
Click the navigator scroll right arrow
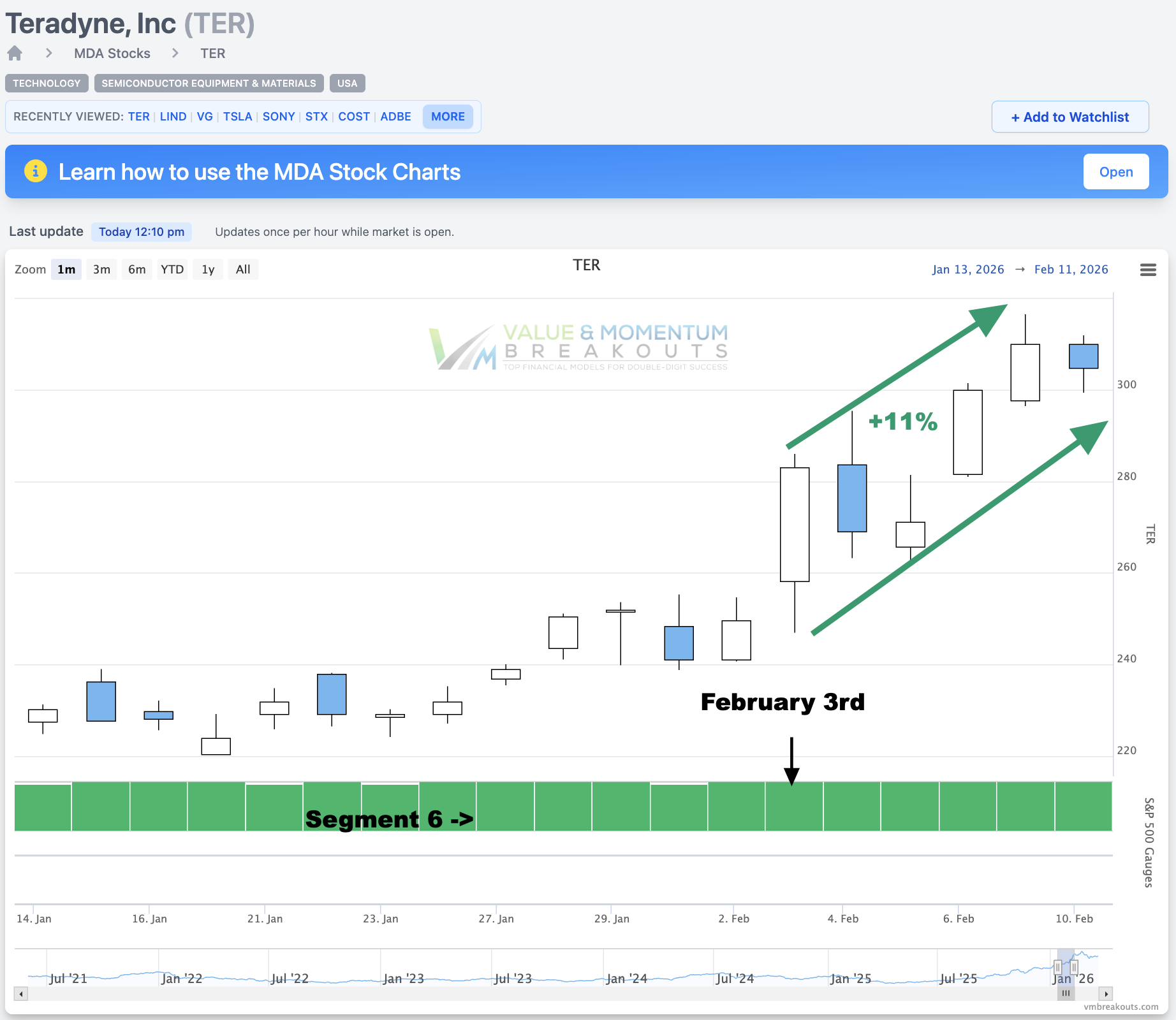[1106, 993]
